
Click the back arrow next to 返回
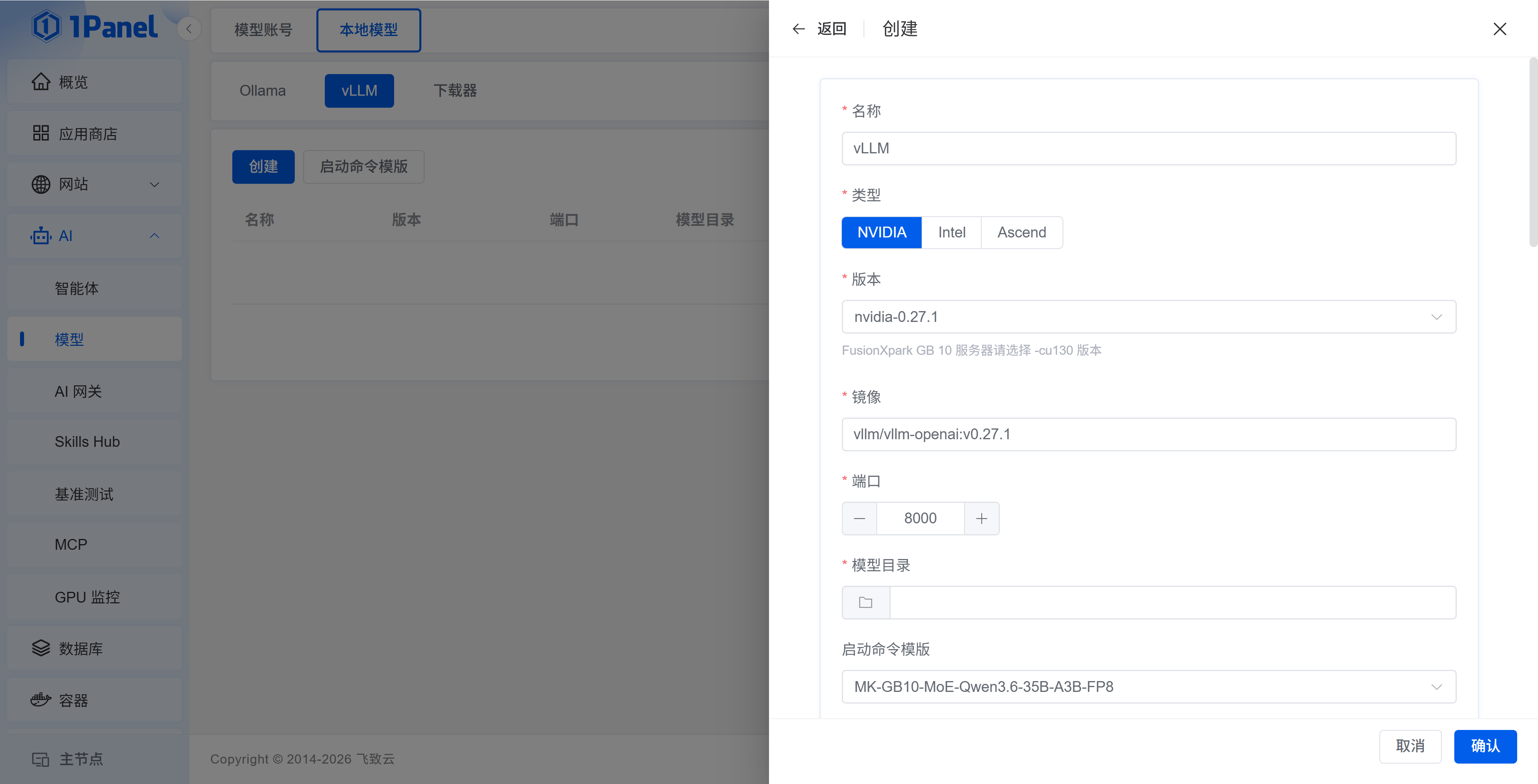point(798,29)
